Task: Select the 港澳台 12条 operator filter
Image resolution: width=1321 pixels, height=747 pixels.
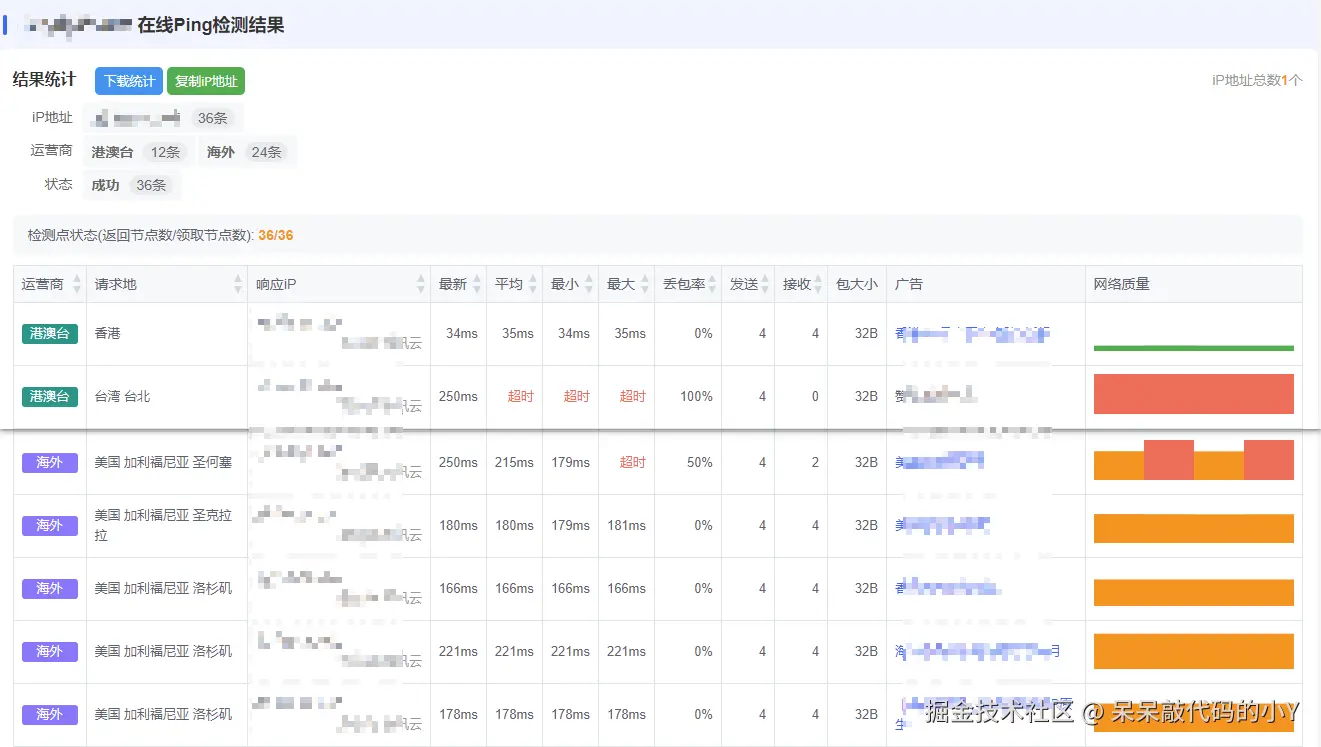Action: 138,152
